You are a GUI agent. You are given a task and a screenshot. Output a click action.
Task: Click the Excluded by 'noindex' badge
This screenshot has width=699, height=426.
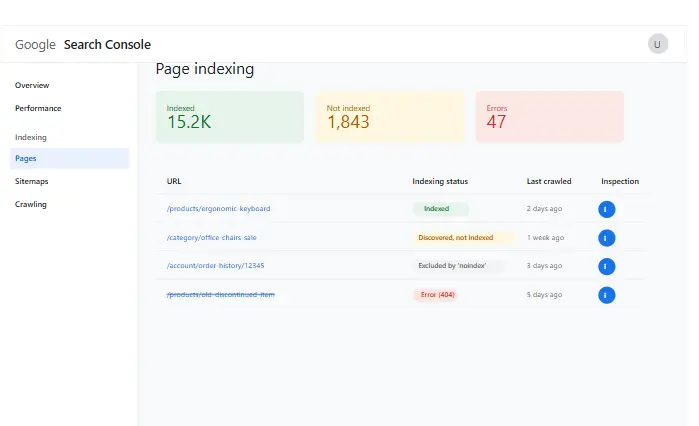(459, 266)
